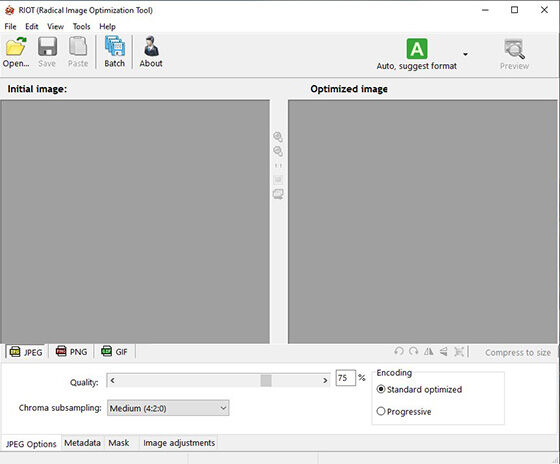
Task: Click the fit to window icon
Action: click(x=278, y=179)
